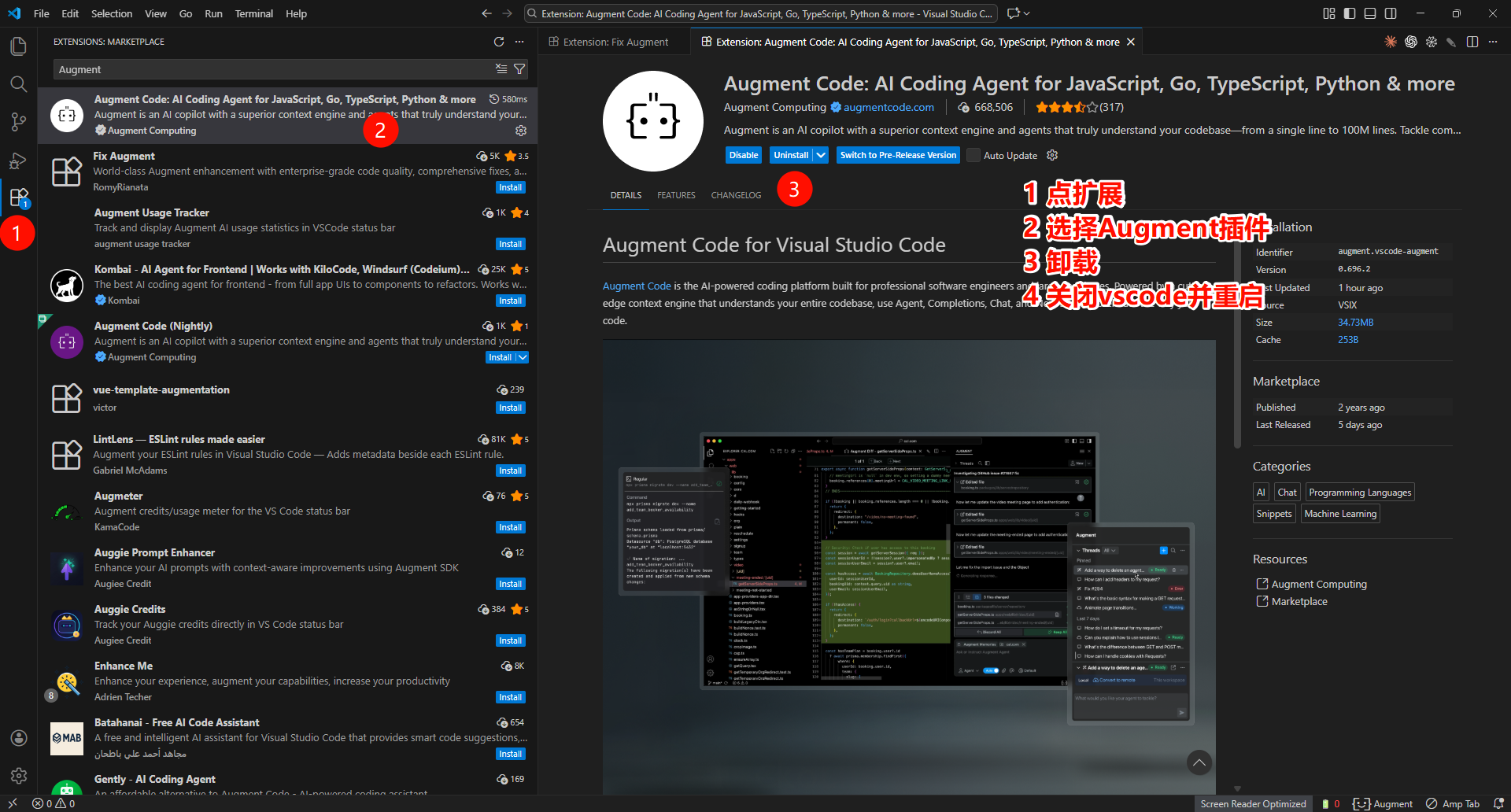Open the File menu
The image size is (1511, 812).
(42, 13)
